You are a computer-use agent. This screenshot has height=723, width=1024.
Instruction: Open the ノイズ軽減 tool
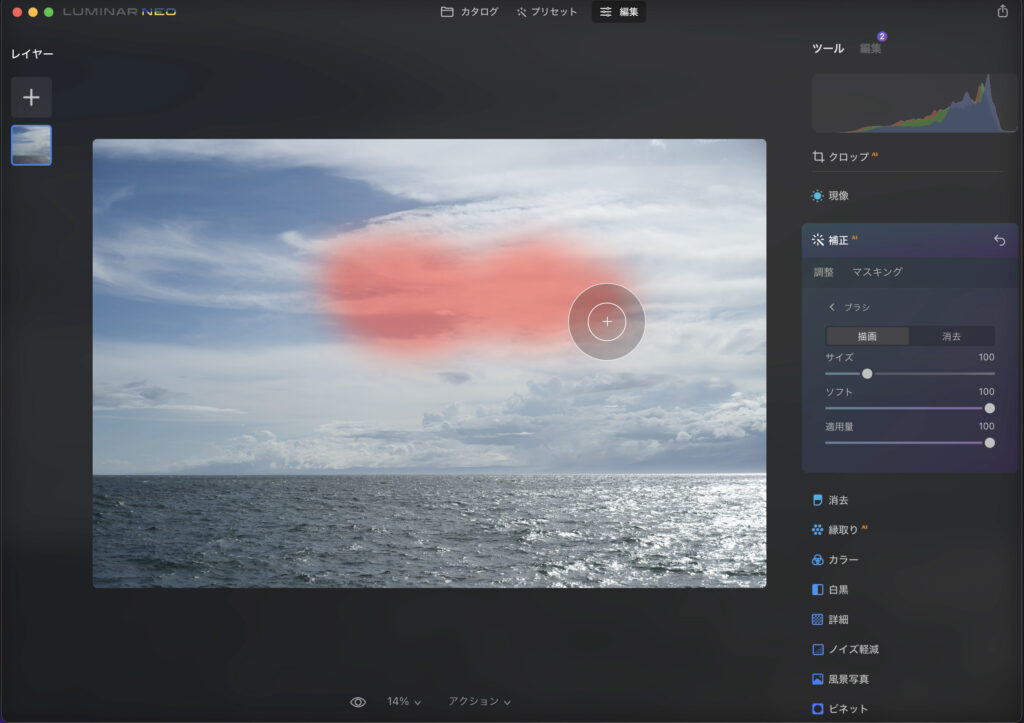click(854, 649)
